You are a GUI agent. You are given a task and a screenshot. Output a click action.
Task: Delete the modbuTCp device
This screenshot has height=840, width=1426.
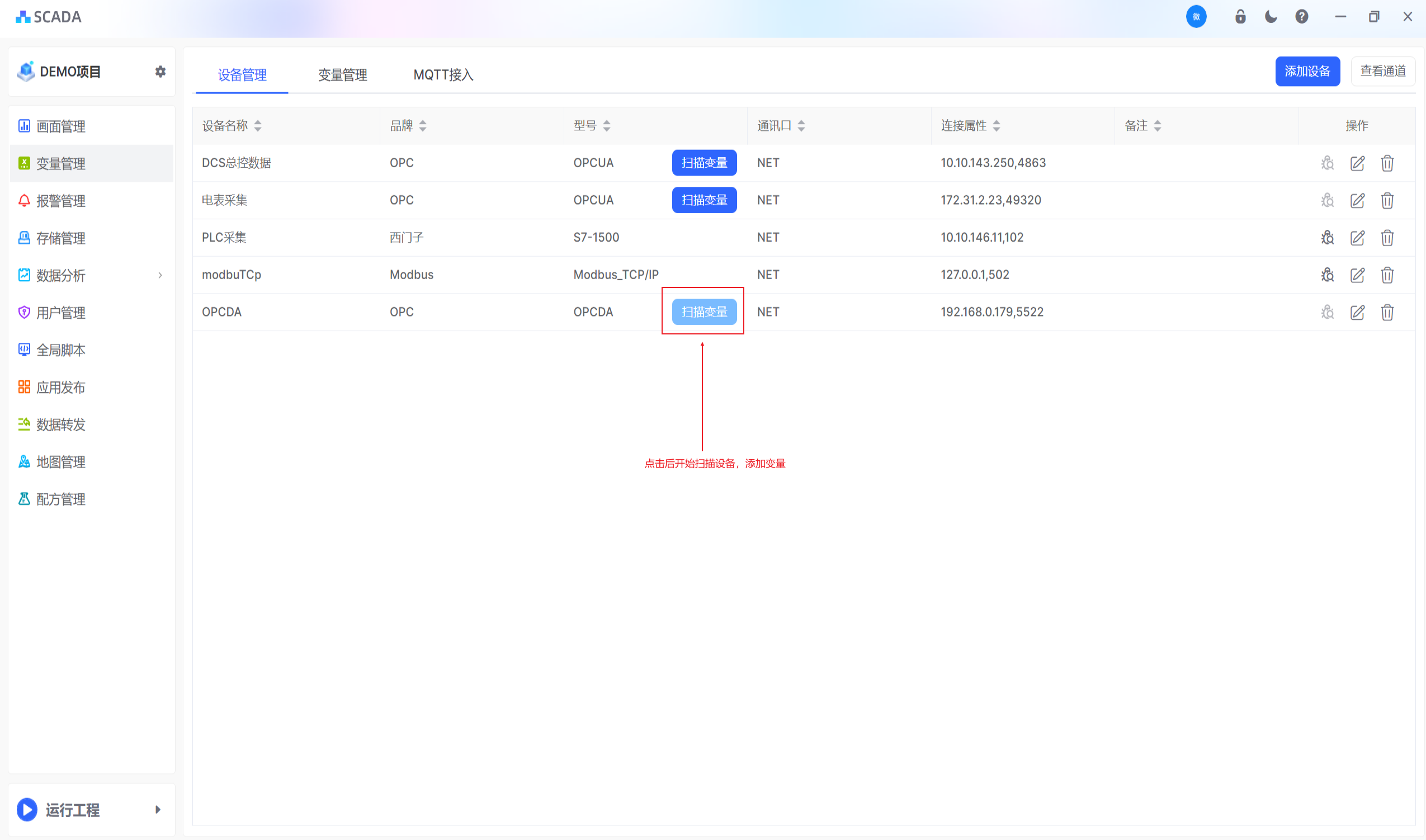(1387, 275)
